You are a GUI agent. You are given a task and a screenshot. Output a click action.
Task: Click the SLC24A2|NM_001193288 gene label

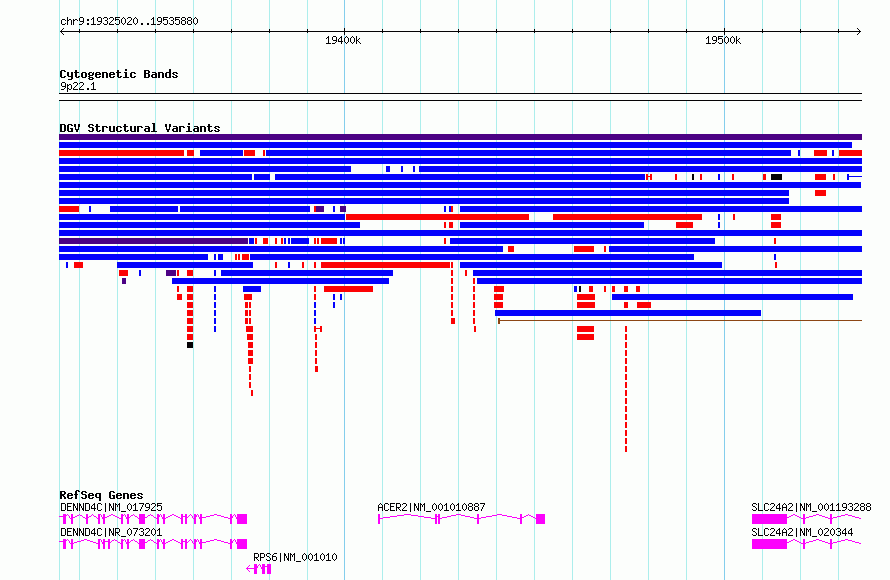point(811,507)
